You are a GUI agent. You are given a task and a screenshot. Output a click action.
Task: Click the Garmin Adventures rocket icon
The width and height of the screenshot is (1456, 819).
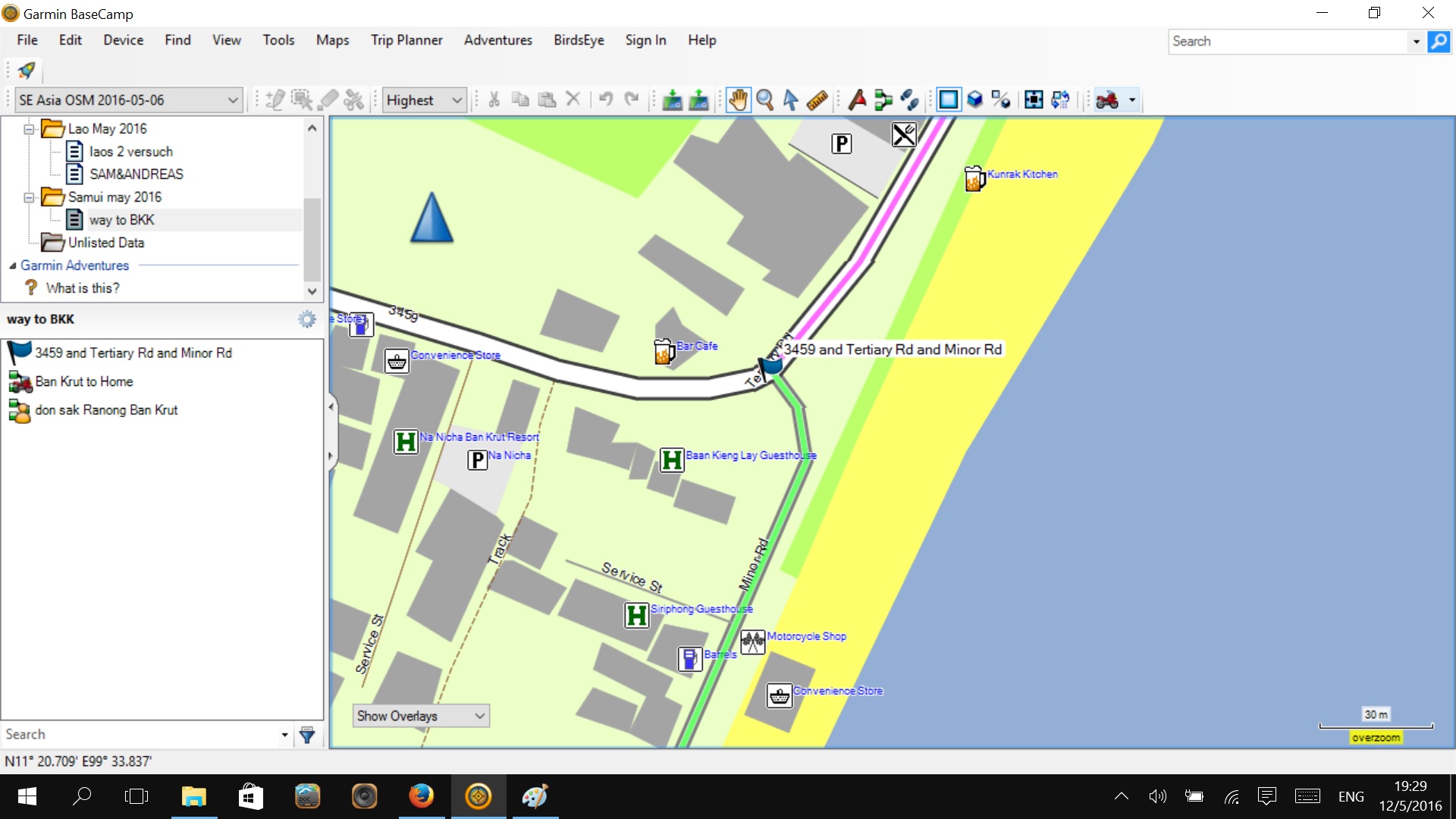[27, 71]
